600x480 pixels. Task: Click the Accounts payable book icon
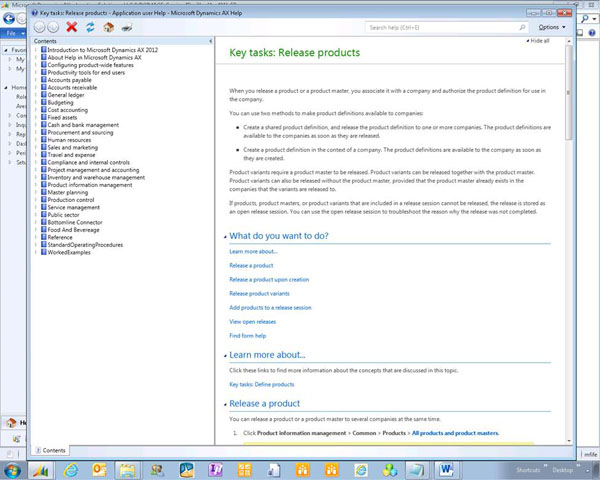44,80
